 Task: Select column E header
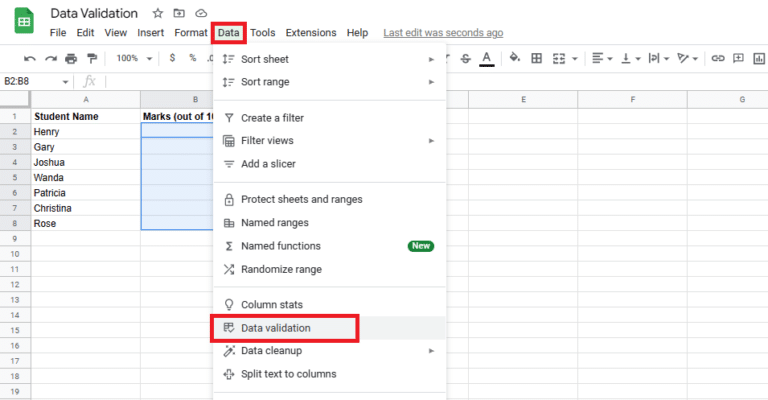(523, 99)
